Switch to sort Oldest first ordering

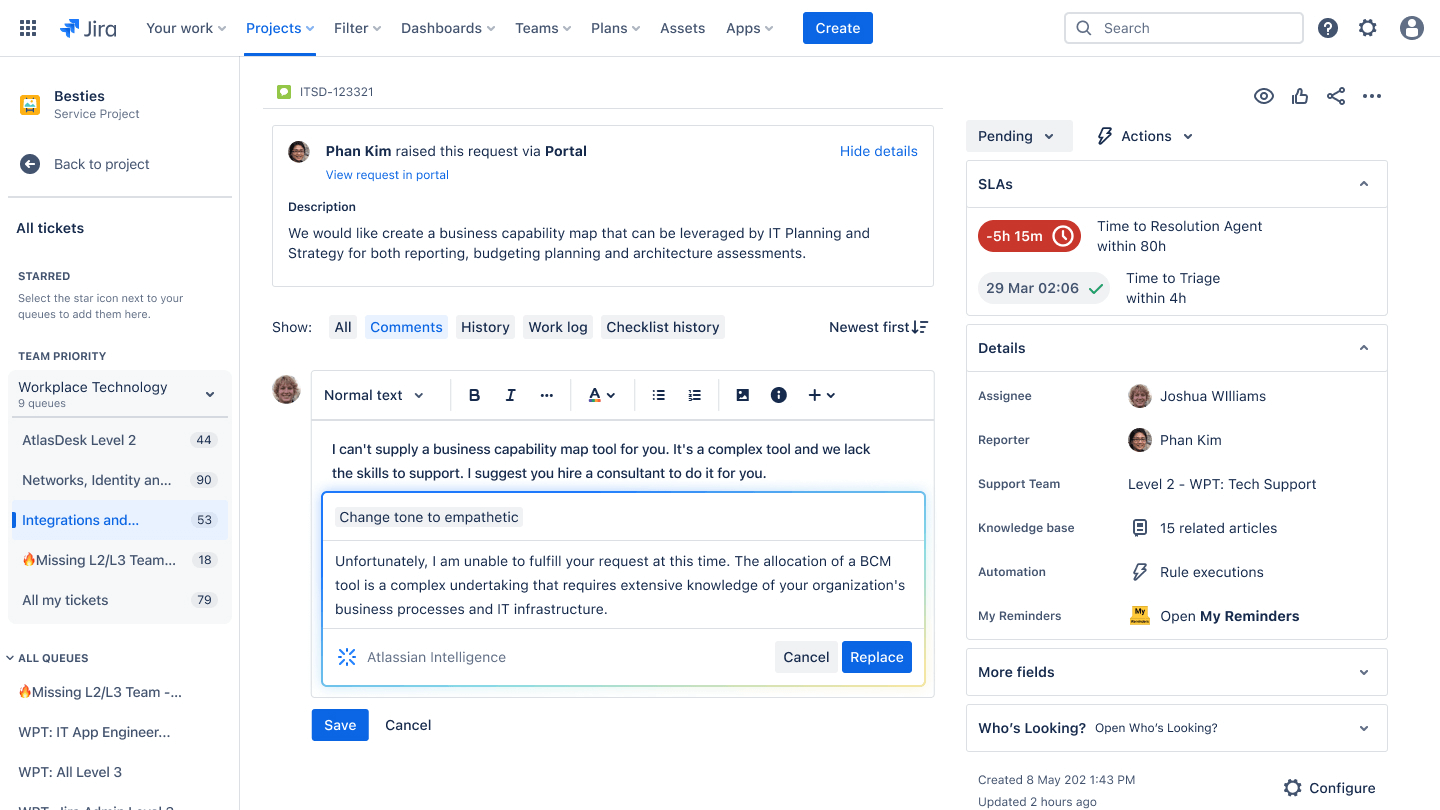click(x=878, y=326)
